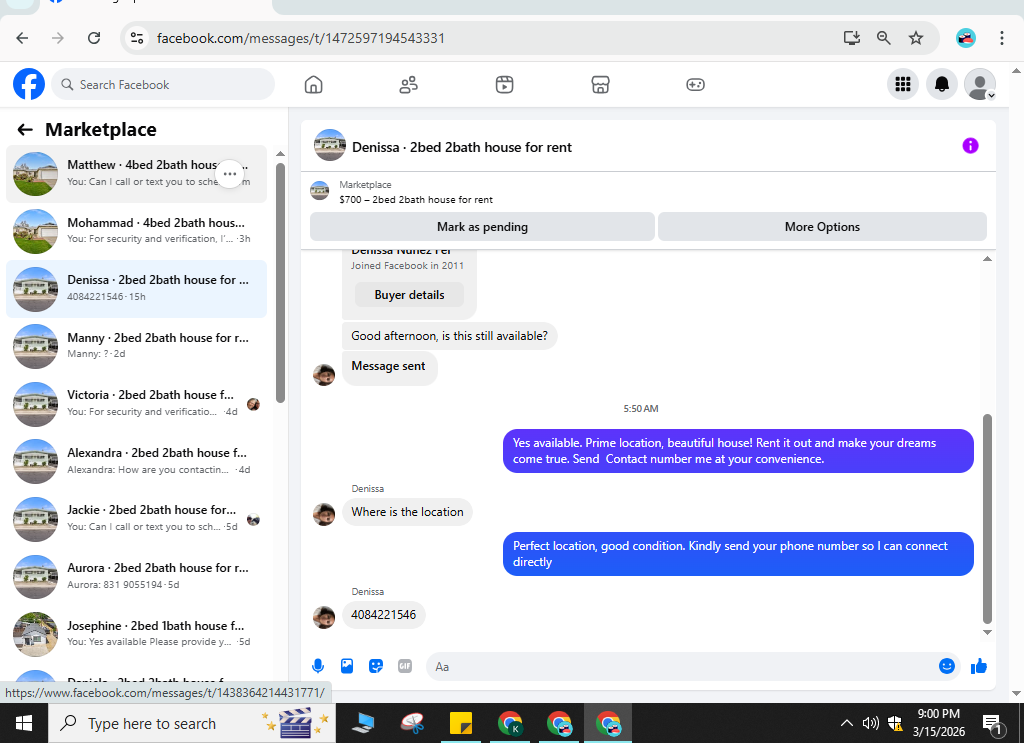Viewport: 1024px width, 743px height.
Task: Bookmark this page with star icon
Action: (x=916, y=38)
